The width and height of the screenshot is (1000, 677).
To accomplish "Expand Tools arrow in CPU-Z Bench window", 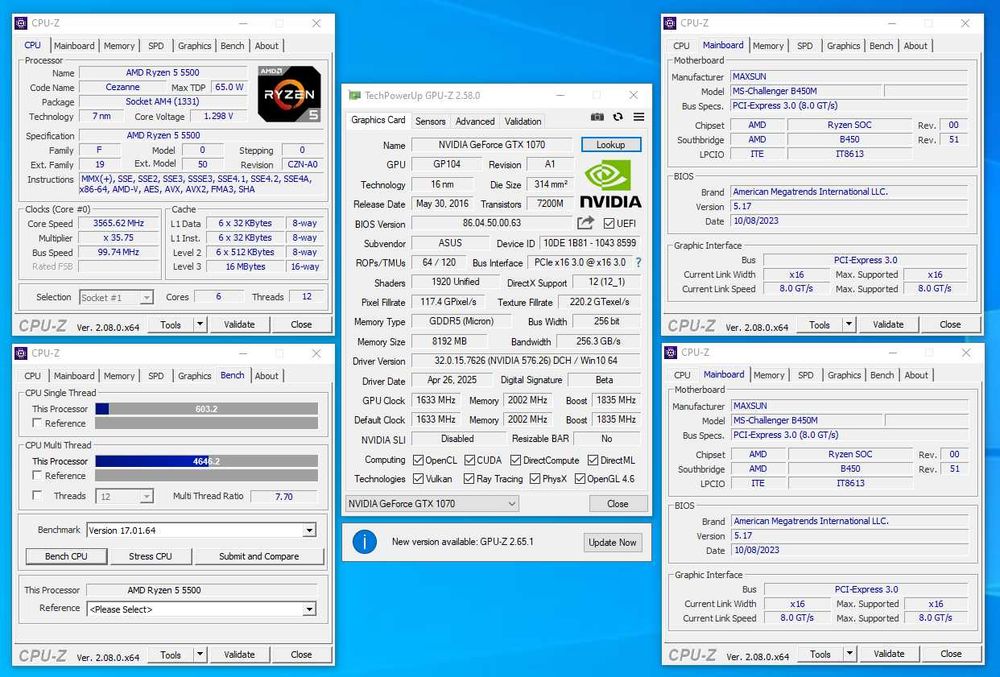I will pyautogui.click(x=200, y=655).
